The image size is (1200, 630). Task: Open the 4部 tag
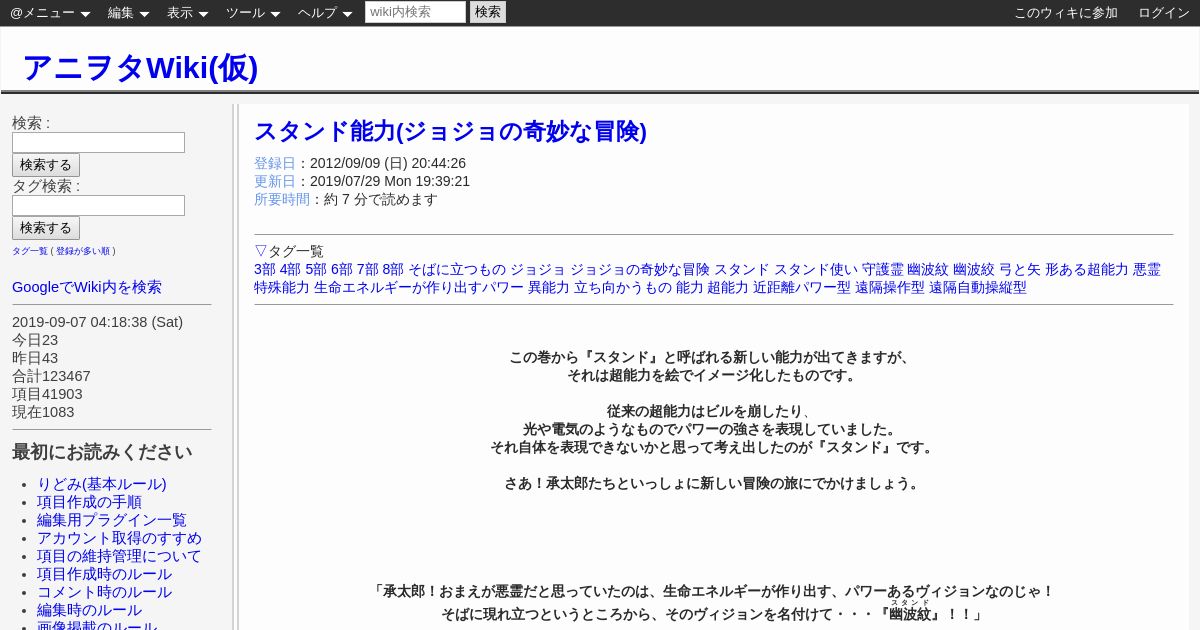tap(290, 269)
